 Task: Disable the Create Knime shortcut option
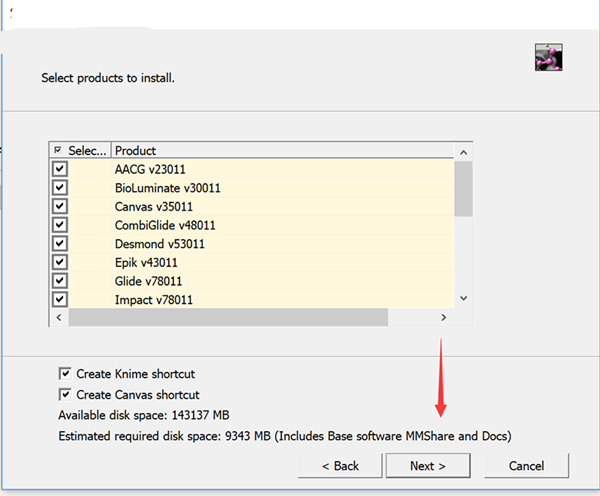66,373
